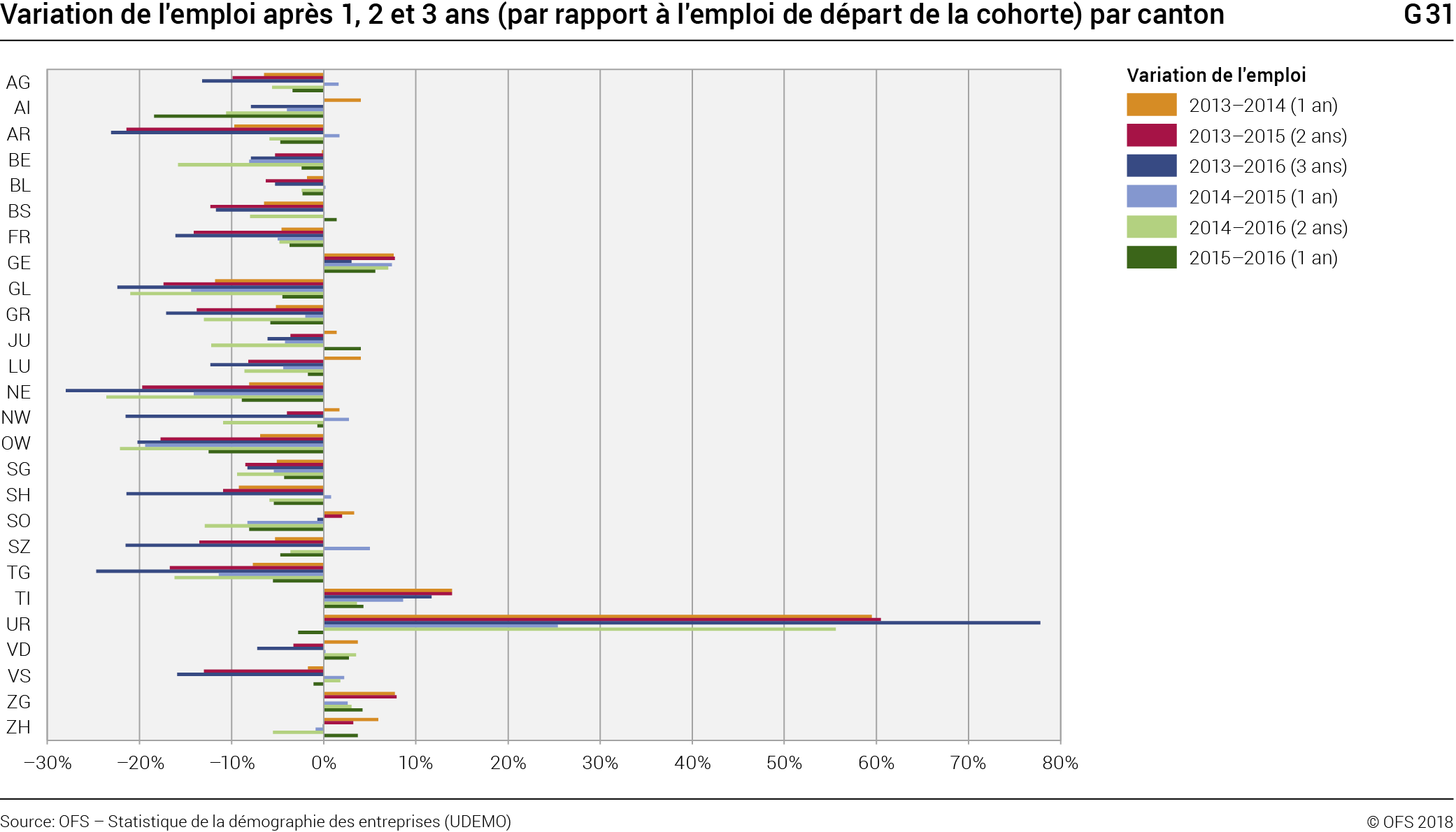Click the dark blue TG bar

[x=210, y=571]
